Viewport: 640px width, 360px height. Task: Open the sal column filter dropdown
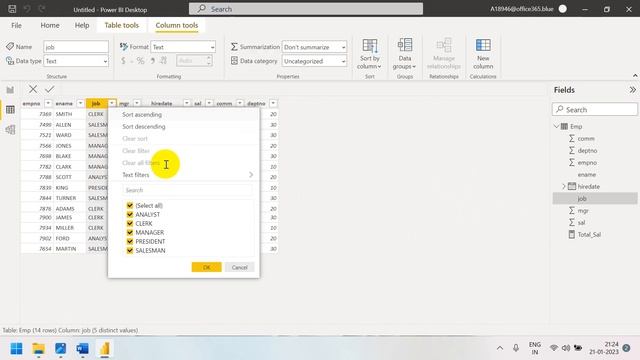coord(209,103)
